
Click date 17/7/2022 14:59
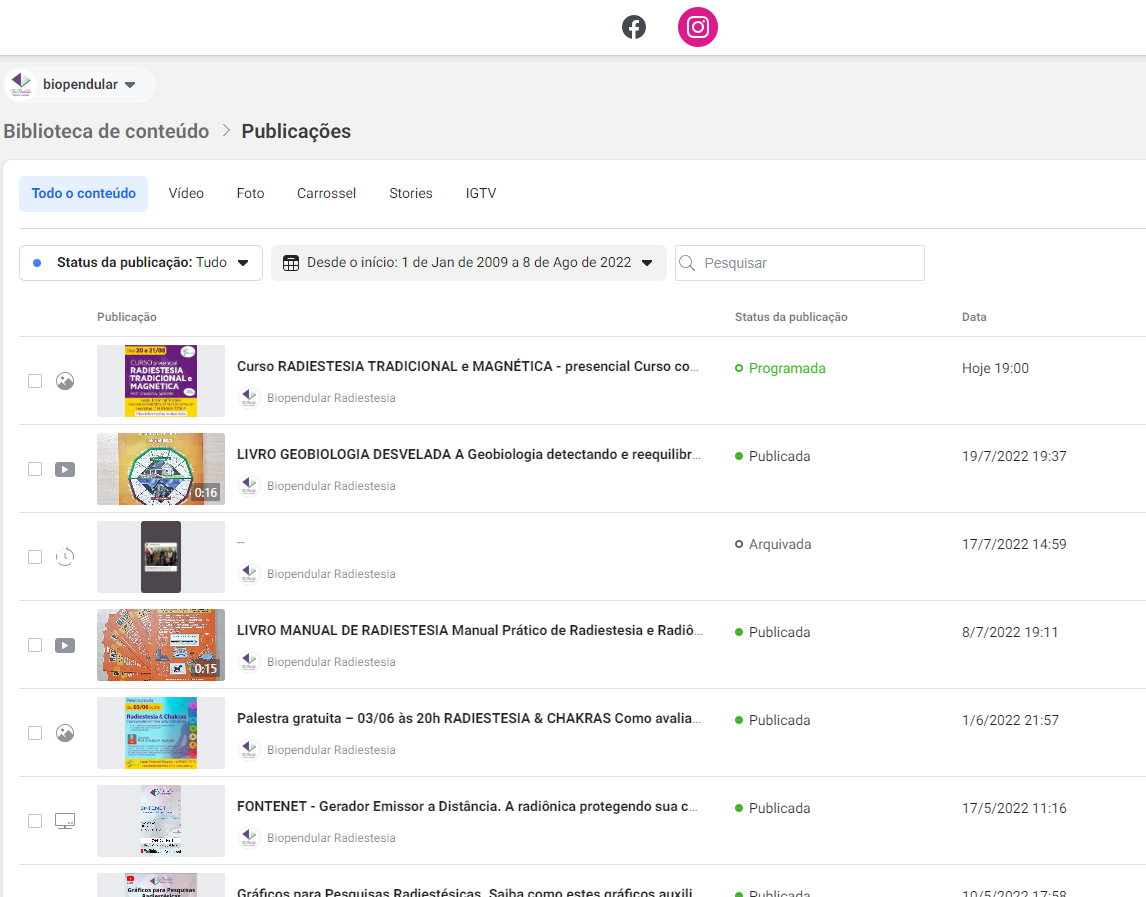[1014, 544]
